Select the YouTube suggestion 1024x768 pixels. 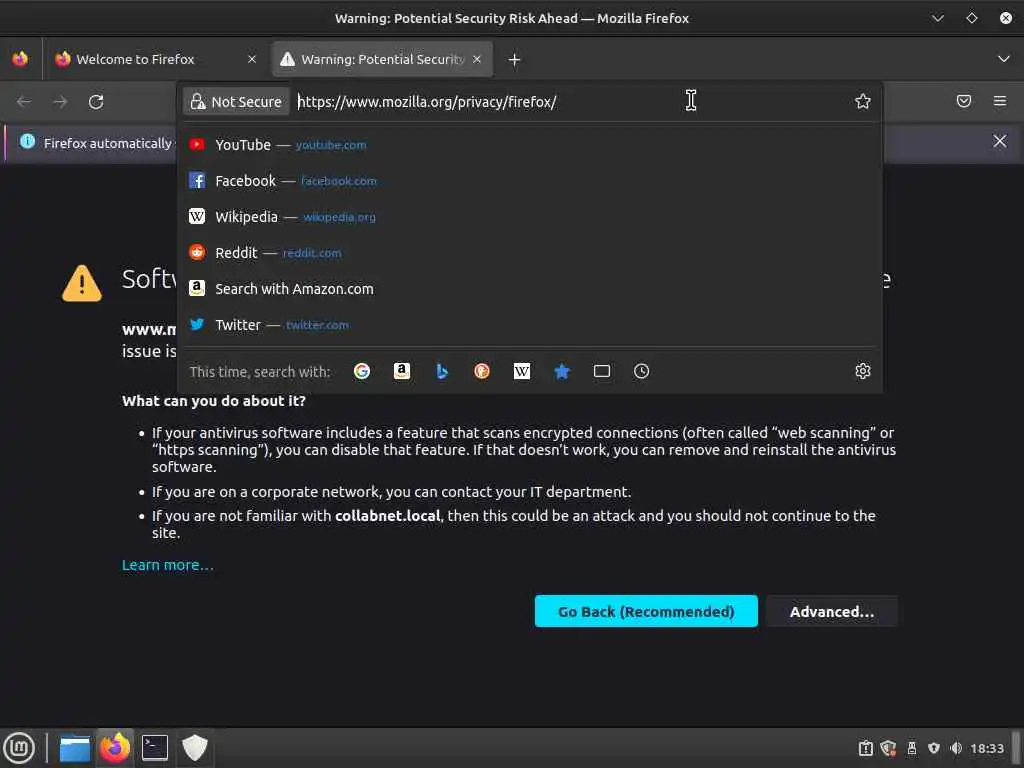530,145
